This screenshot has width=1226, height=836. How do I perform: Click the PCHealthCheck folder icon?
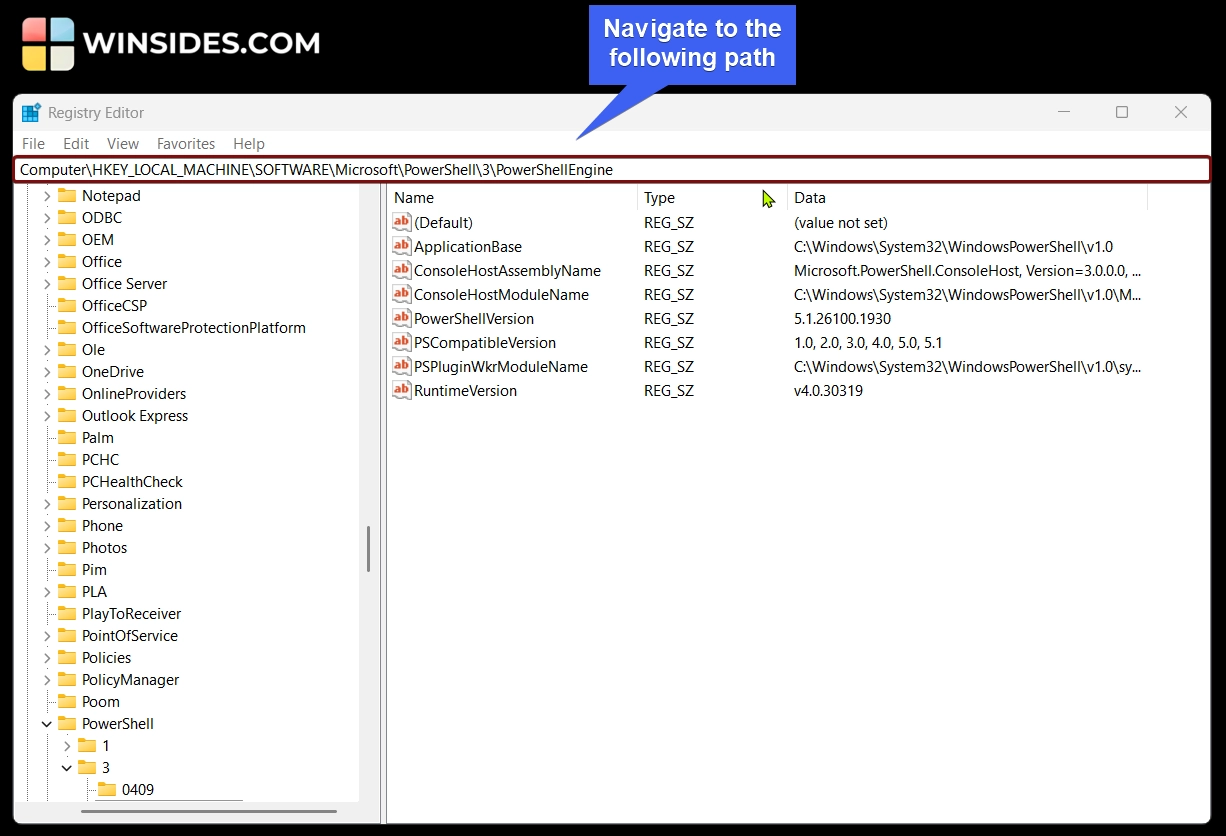[67, 481]
